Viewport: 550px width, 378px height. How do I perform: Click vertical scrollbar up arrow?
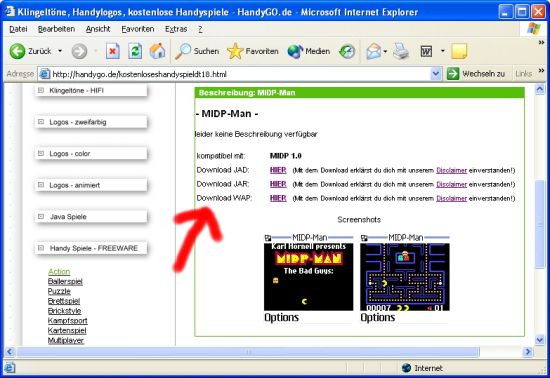click(540, 89)
